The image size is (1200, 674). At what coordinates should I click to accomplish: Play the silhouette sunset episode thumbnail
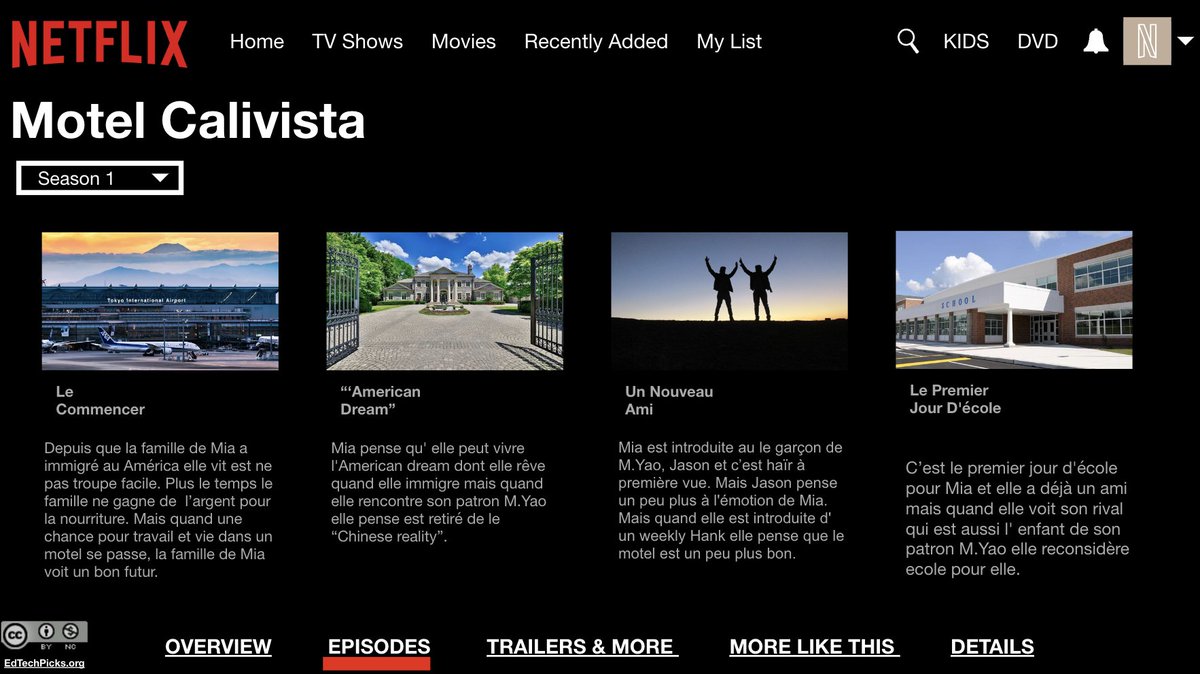729,301
